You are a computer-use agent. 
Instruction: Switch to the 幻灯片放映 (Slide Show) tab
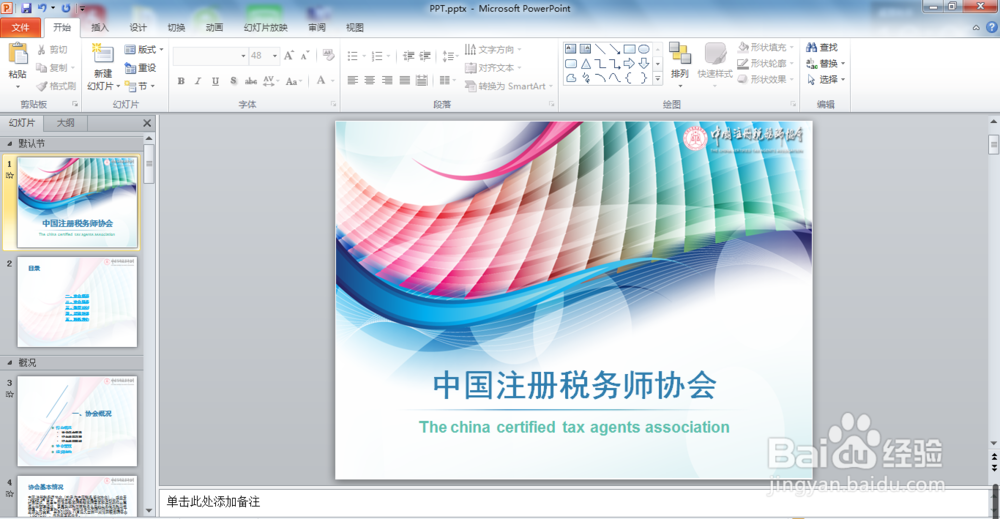click(266, 27)
